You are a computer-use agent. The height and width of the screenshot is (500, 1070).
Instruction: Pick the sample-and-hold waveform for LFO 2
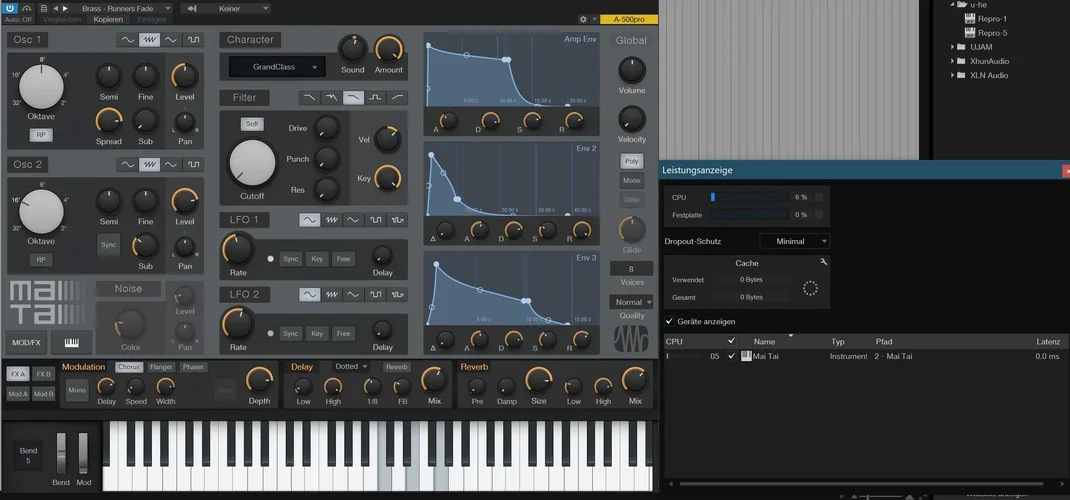[398, 295]
